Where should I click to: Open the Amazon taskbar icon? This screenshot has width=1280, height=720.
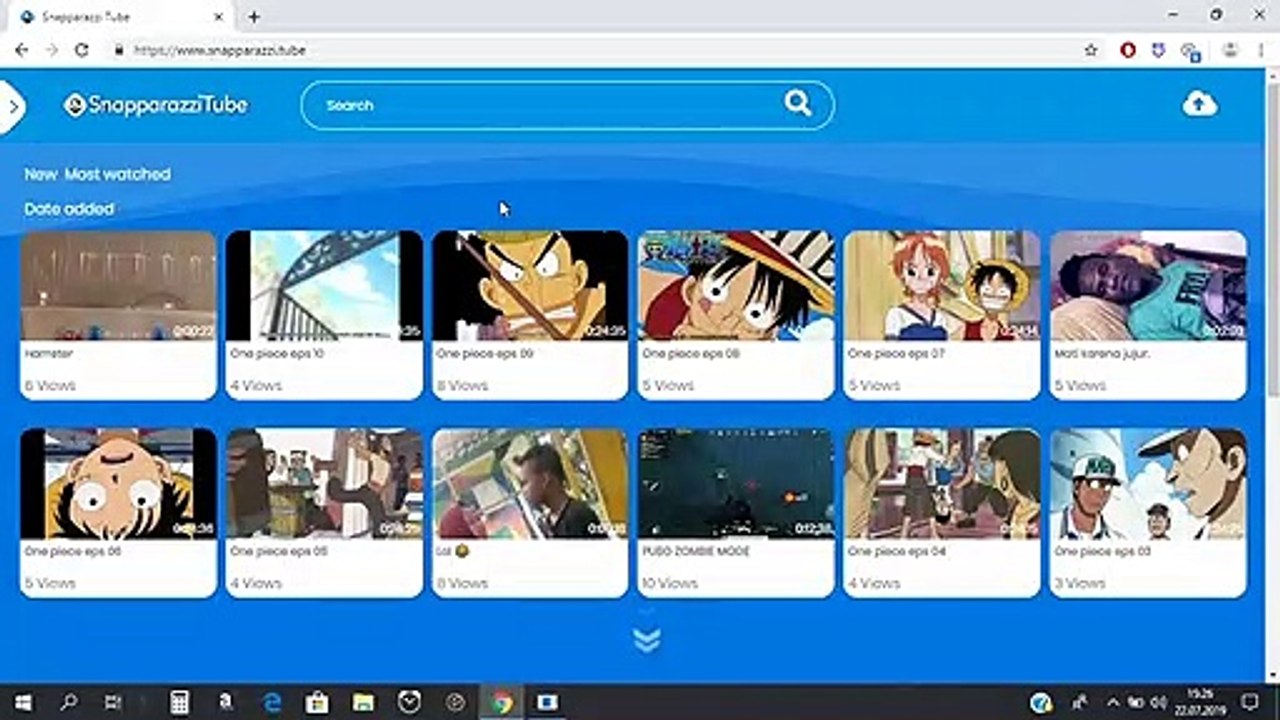click(225, 702)
